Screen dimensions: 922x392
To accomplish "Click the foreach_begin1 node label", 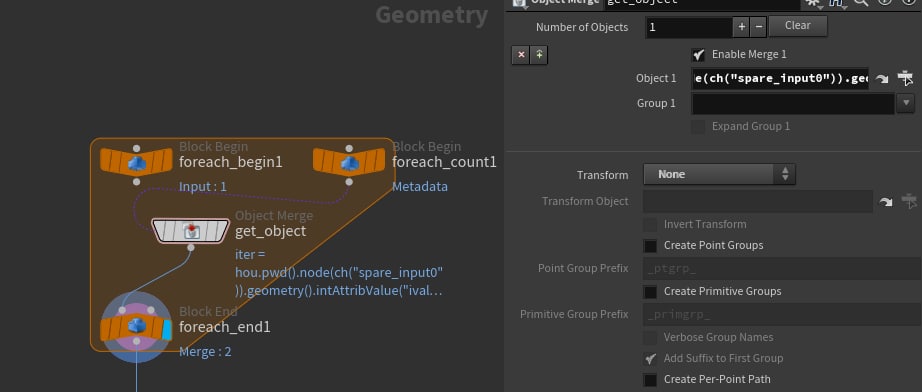I will [x=230, y=162].
